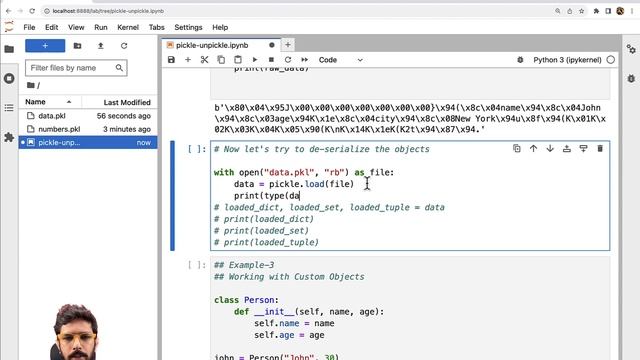Move the active cell down
The height and width of the screenshot is (360, 640).
point(550,149)
